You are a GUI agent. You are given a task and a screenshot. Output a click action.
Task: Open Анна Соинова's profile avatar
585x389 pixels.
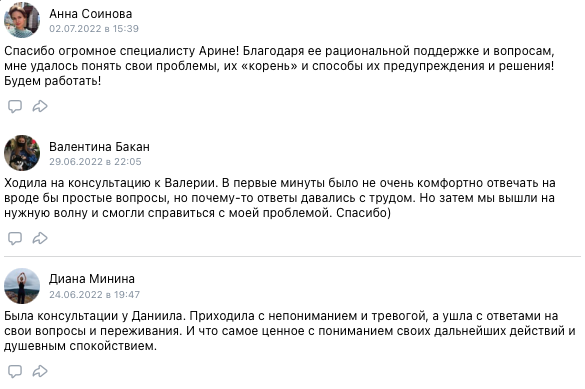coord(22,20)
